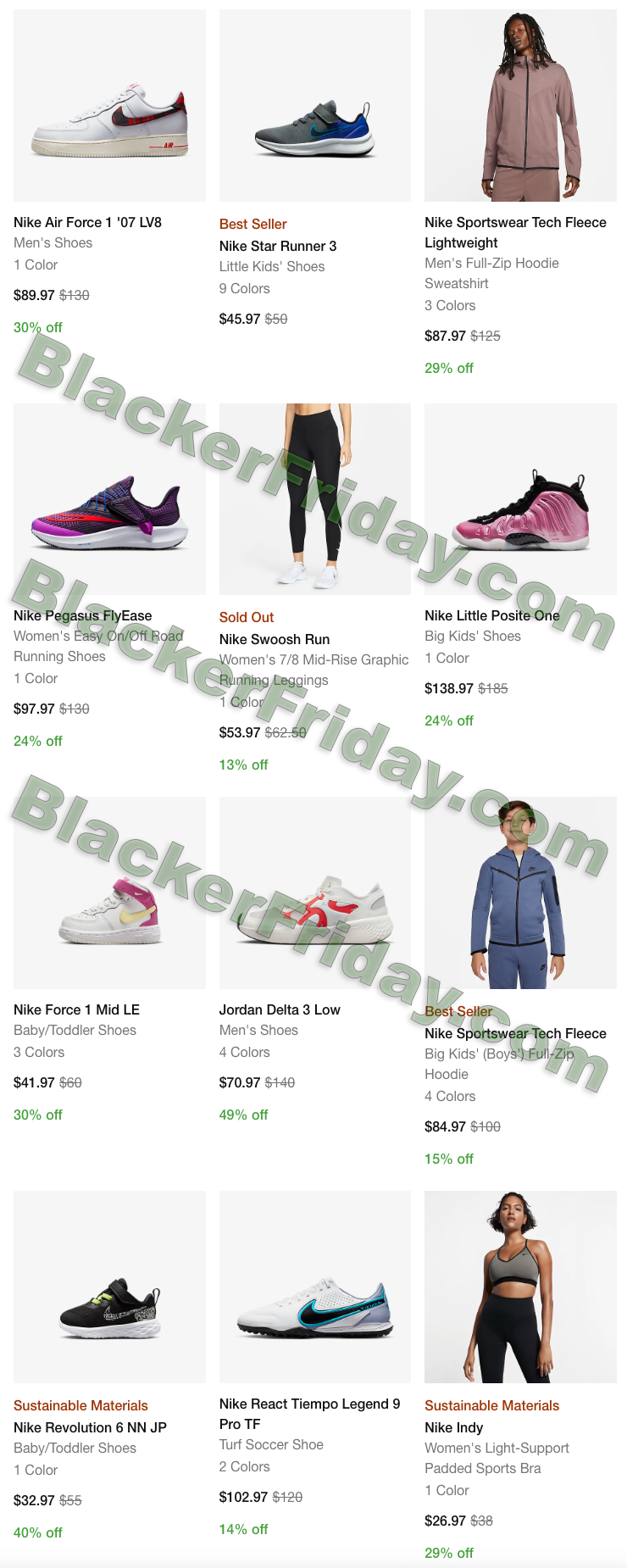Image resolution: width=627 pixels, height=1568 pixels.
Task: Open the Nike Indy sports bra title link
Action: point(454,1427)
